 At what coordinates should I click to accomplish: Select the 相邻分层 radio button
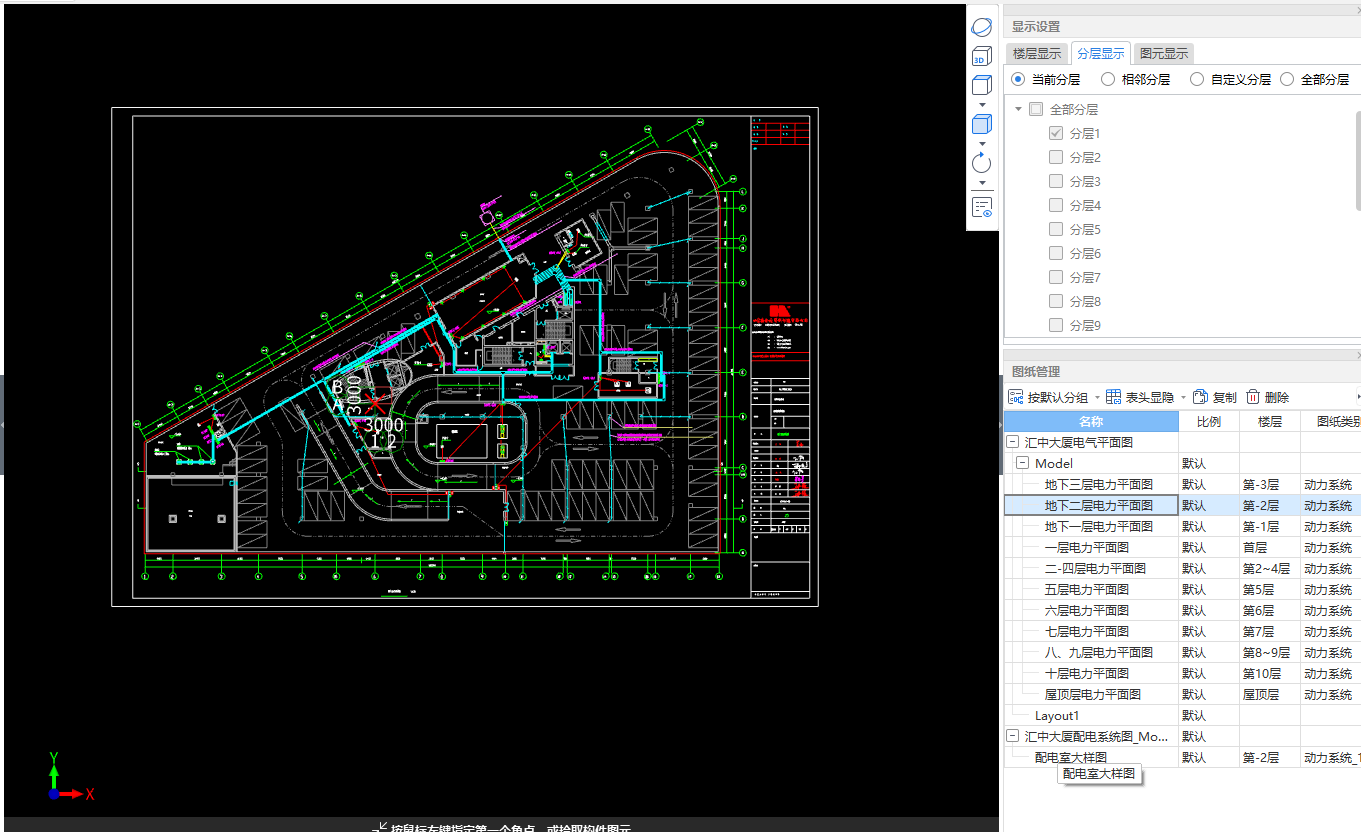1108,79
